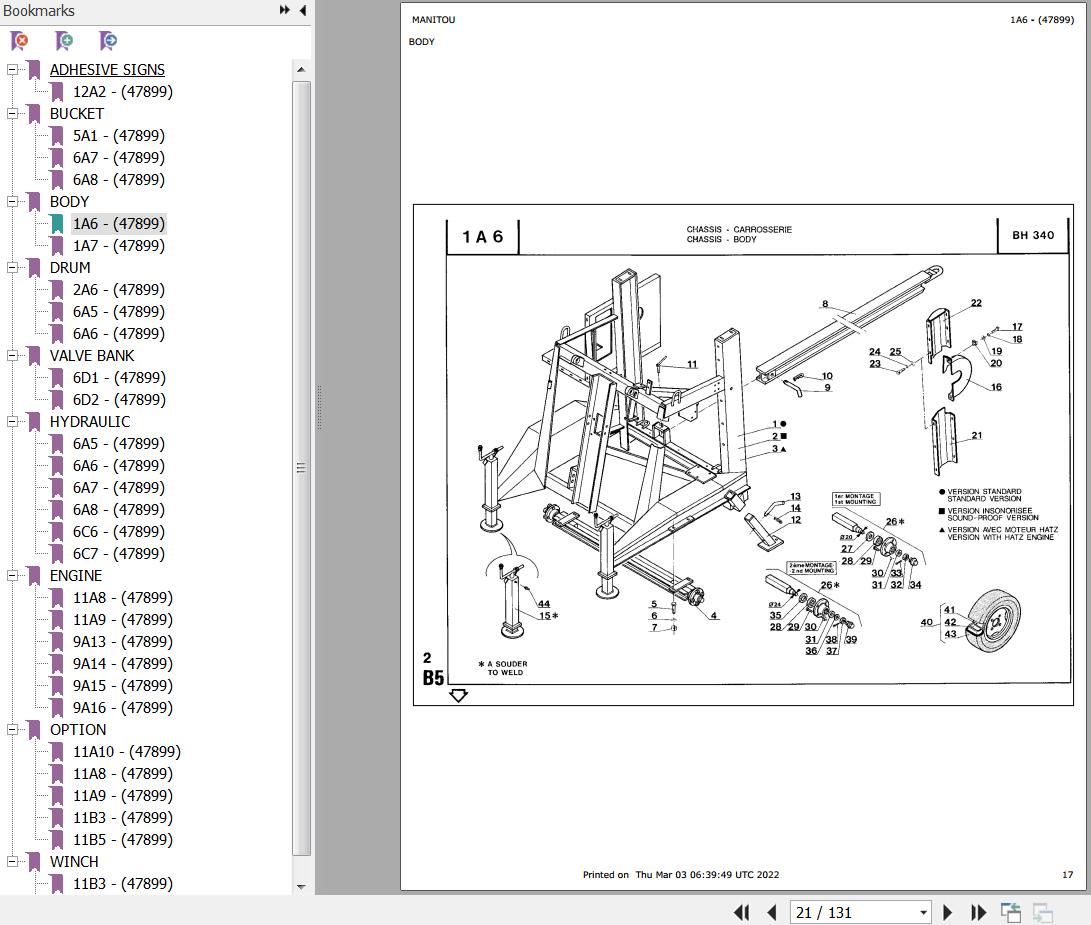The height and width of the screenshot is (925, 1091).
Task: Jump to the first page
Action: [741, 912]
